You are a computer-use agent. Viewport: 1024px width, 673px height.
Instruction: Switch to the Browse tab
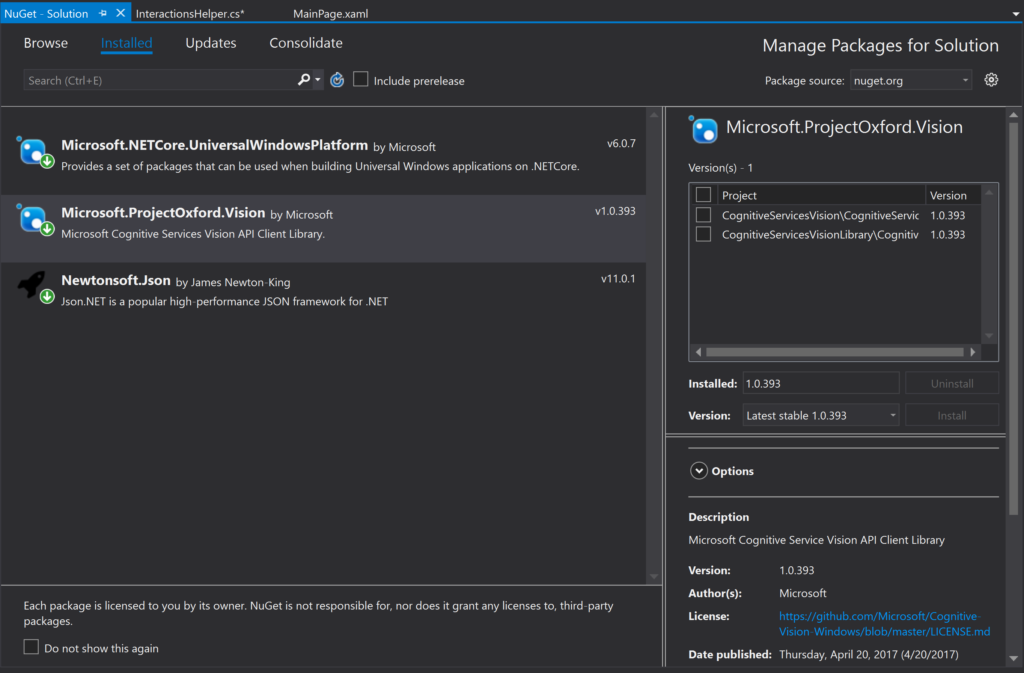coord(46,43)
